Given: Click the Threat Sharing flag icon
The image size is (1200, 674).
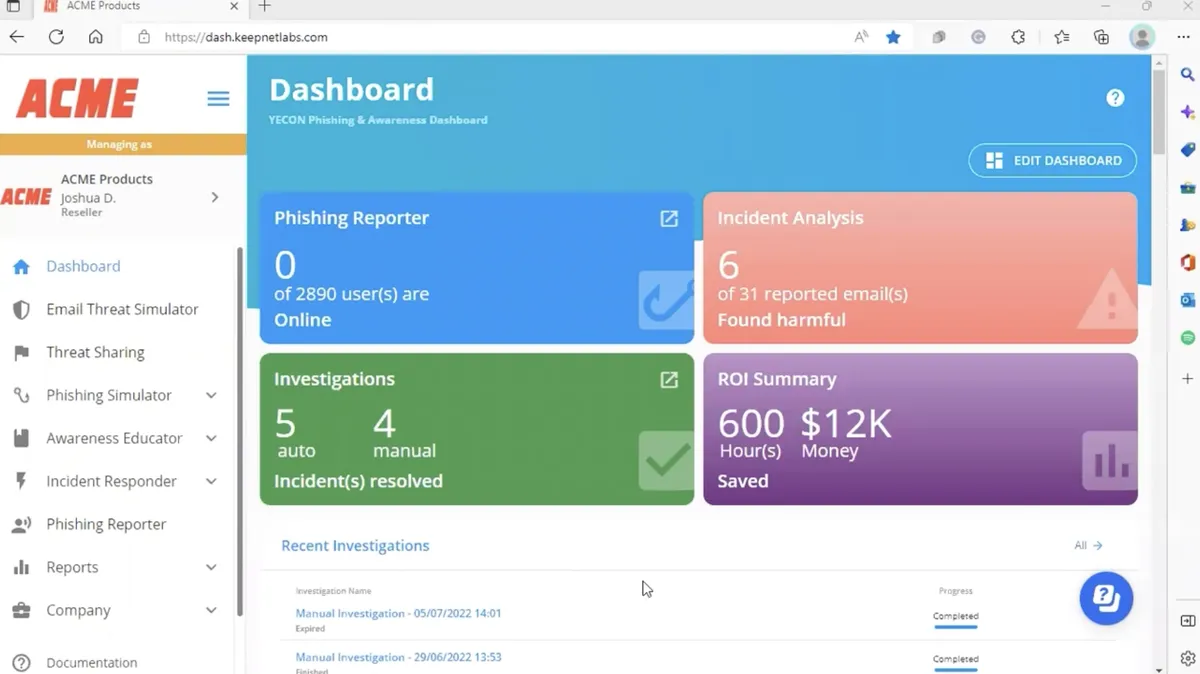Looking at the screenshot, I should (21, 353).
